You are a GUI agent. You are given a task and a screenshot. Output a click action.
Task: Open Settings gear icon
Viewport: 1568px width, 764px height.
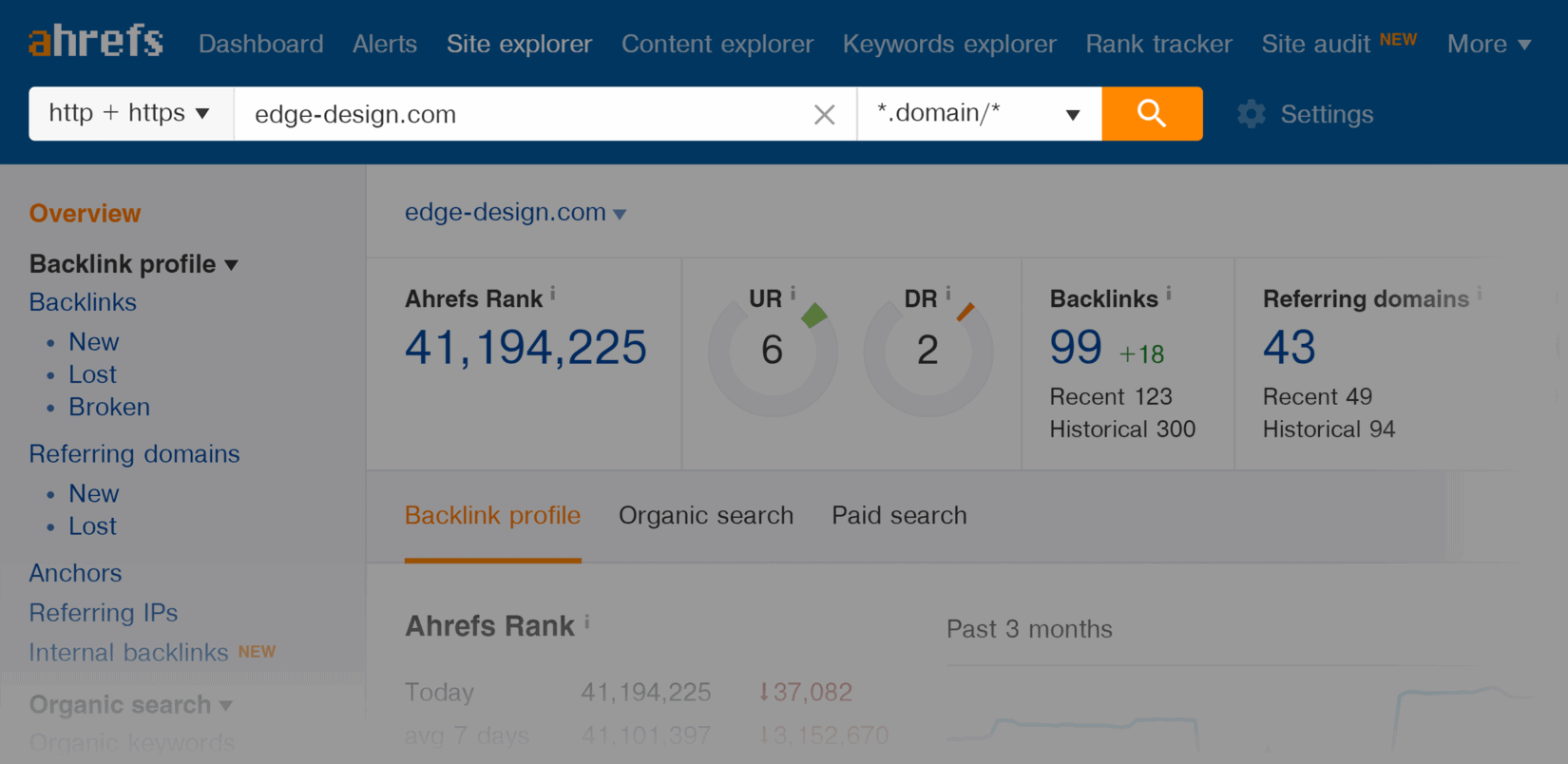(x=1252, y=114)
